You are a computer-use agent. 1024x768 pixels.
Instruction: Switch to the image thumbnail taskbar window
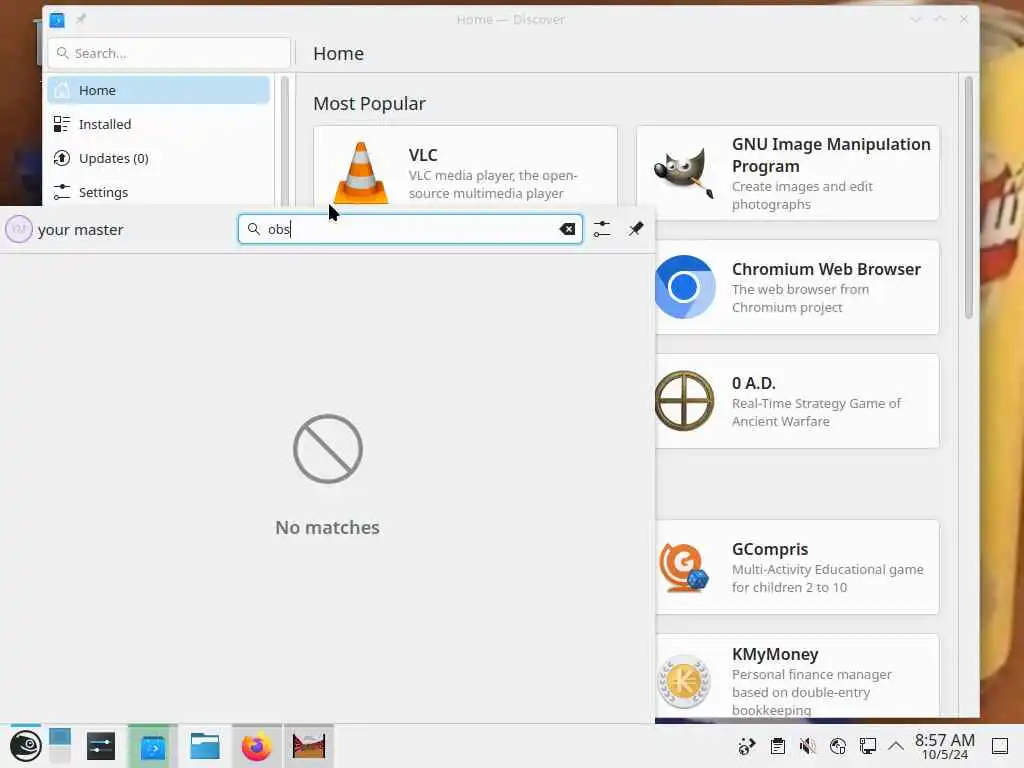click(x=309, y=746)
